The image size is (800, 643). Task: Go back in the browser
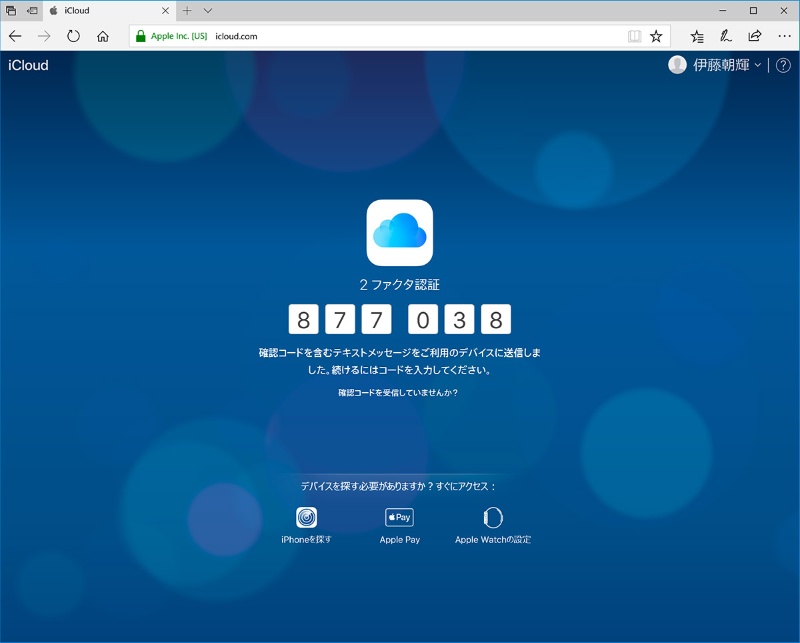[x=15, y=36]
